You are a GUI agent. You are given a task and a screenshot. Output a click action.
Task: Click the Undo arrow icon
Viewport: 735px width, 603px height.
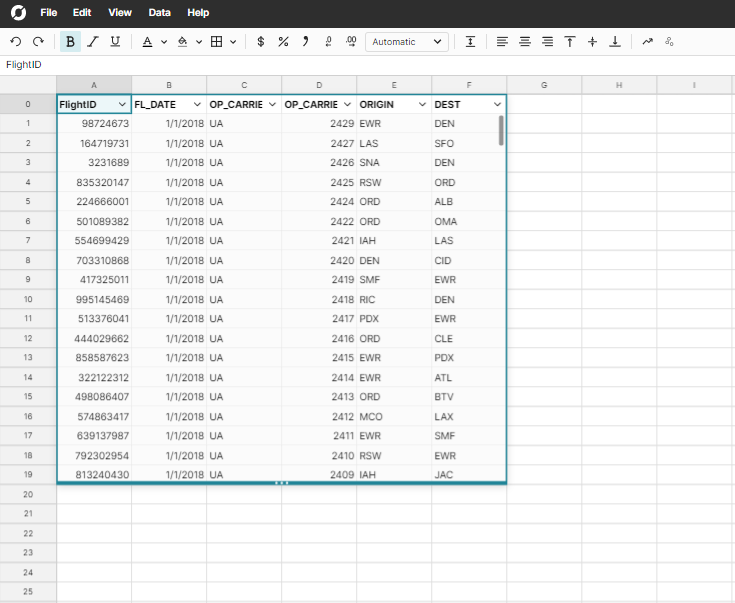15,41
